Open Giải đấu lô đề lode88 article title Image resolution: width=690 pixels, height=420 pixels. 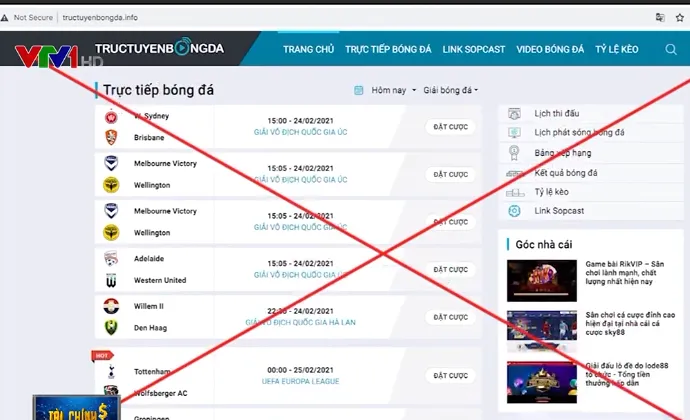627,374
